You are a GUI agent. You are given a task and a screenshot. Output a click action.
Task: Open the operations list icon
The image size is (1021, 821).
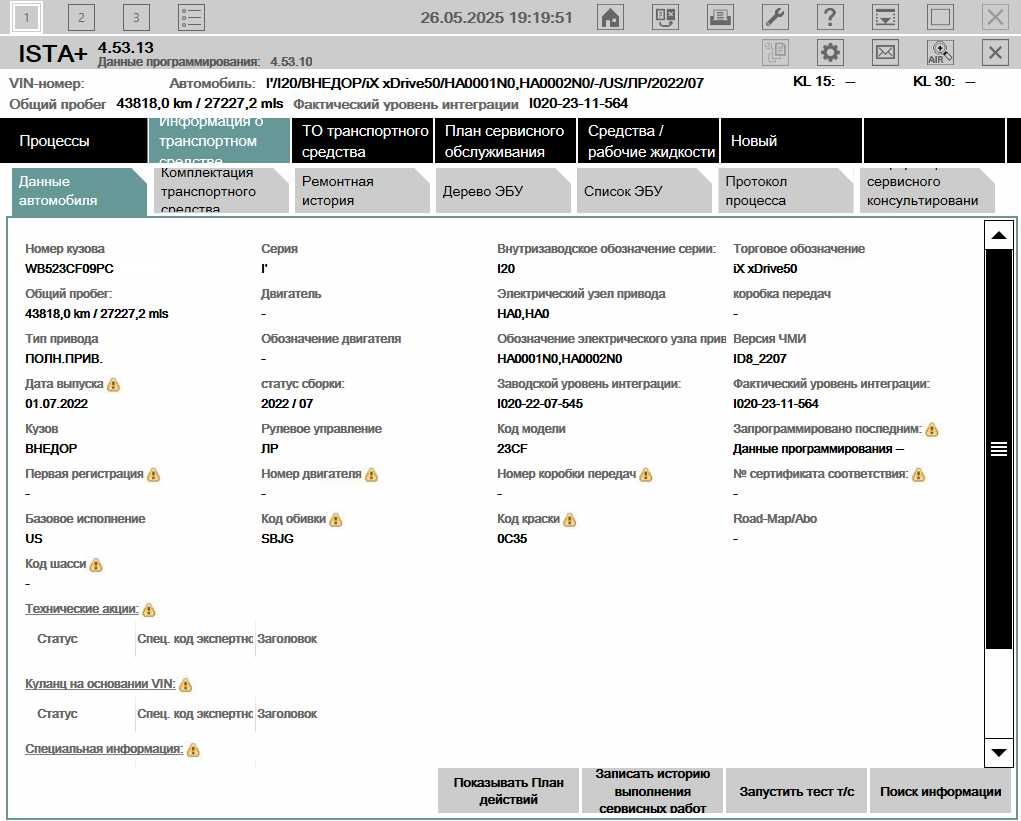(x=191, y=17)
